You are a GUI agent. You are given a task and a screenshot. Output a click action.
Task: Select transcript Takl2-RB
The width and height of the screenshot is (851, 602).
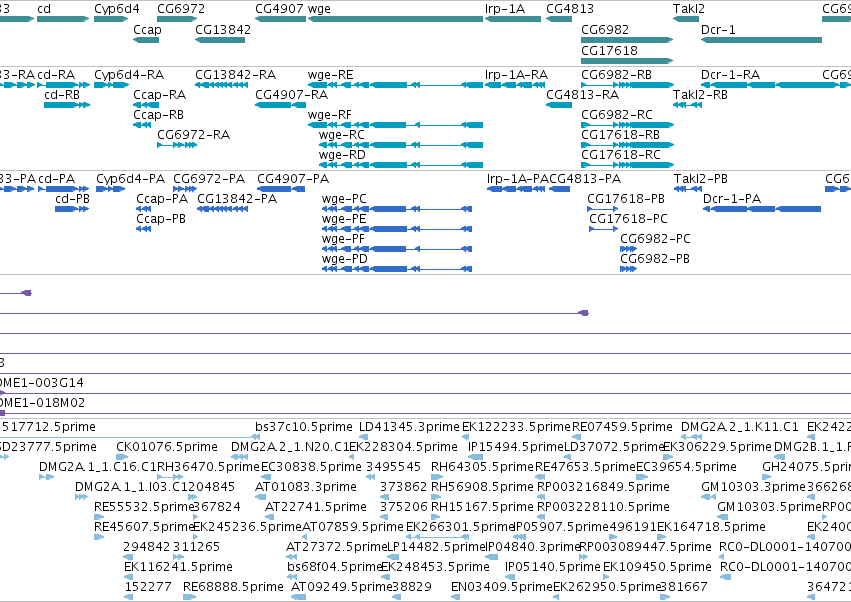tap(700, 94)
